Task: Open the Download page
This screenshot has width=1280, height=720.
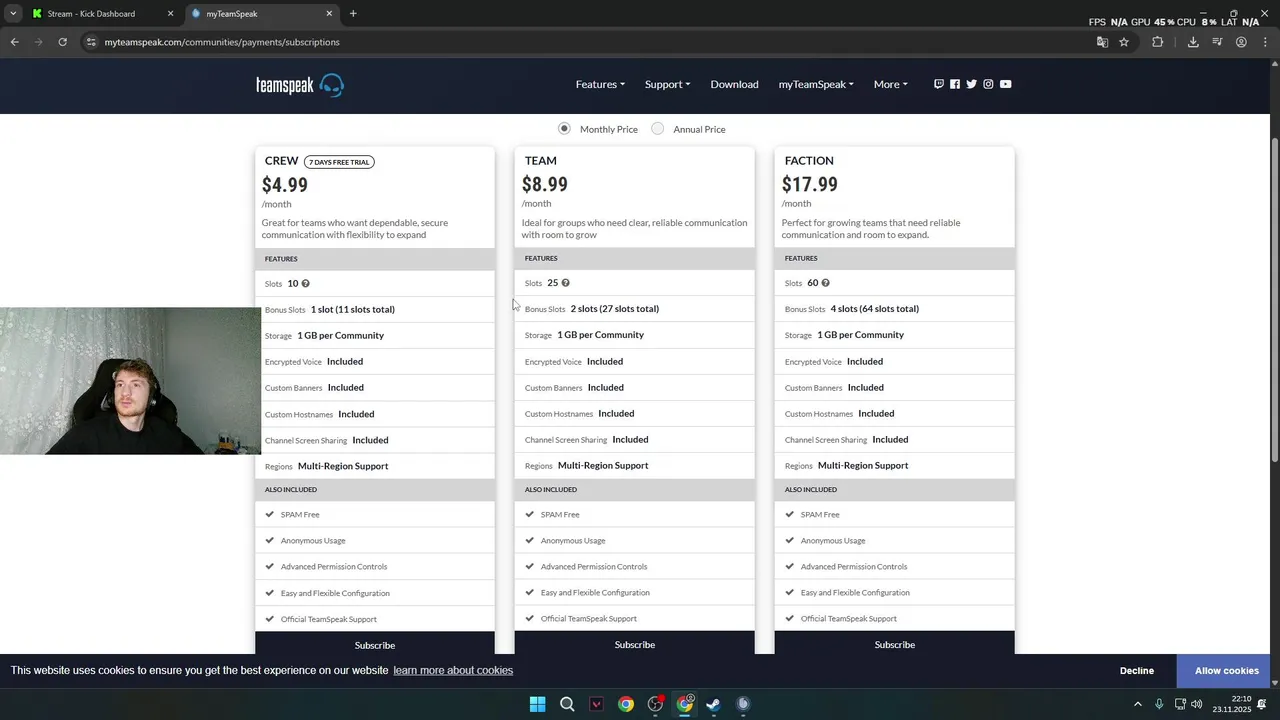Action: point(734,84)
